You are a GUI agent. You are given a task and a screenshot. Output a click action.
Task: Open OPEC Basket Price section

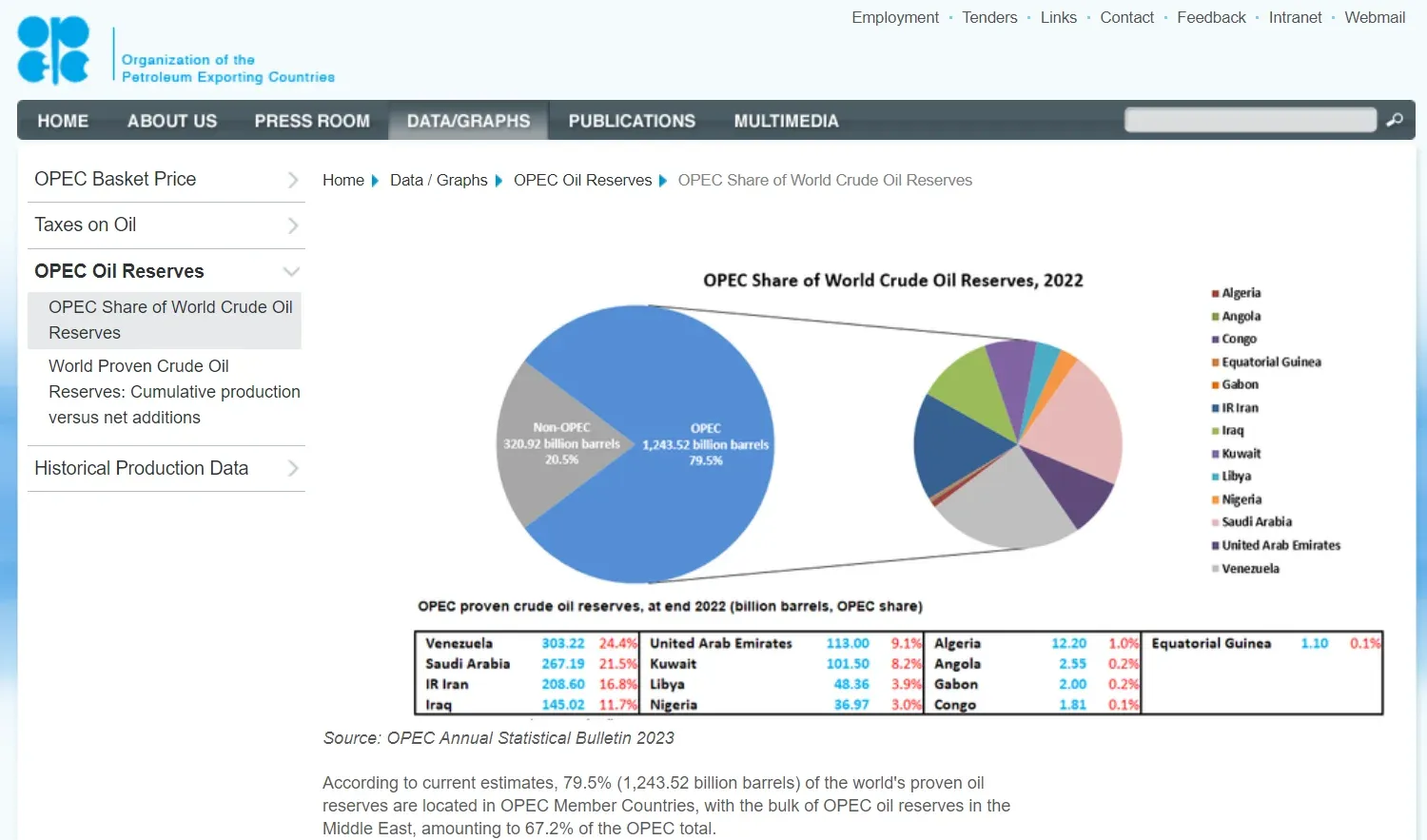point(115,179)
